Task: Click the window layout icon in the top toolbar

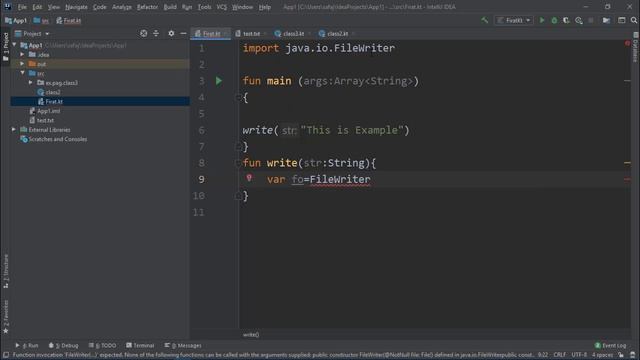Action: pos(622,20)
